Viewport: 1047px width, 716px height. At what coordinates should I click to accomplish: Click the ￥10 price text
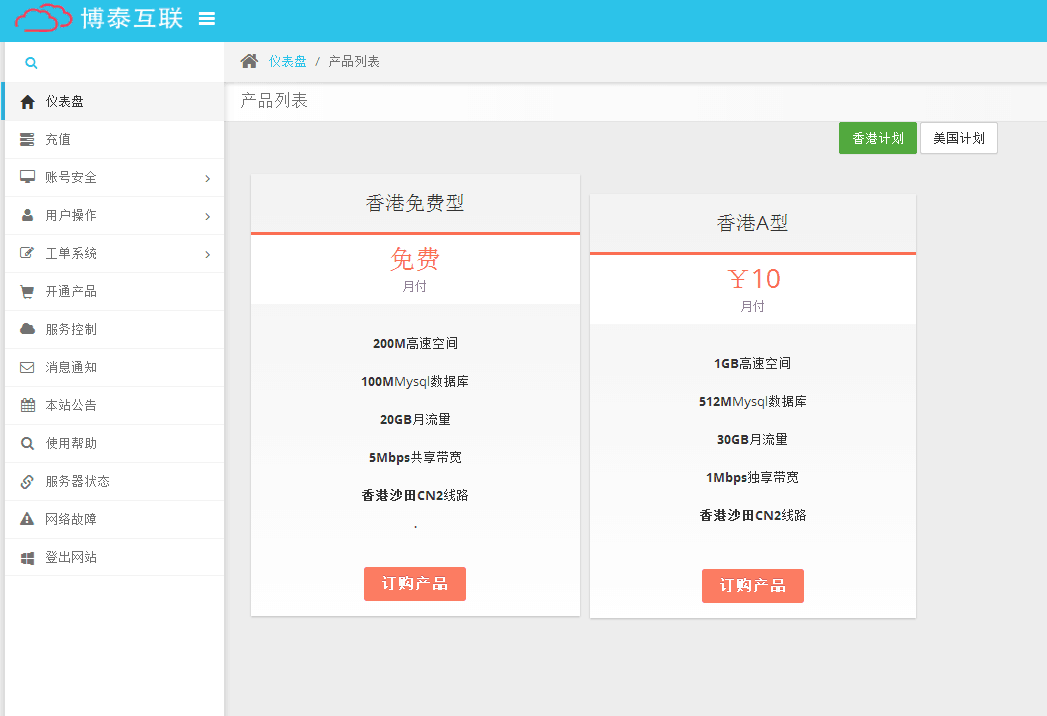[x=753, y=279]
